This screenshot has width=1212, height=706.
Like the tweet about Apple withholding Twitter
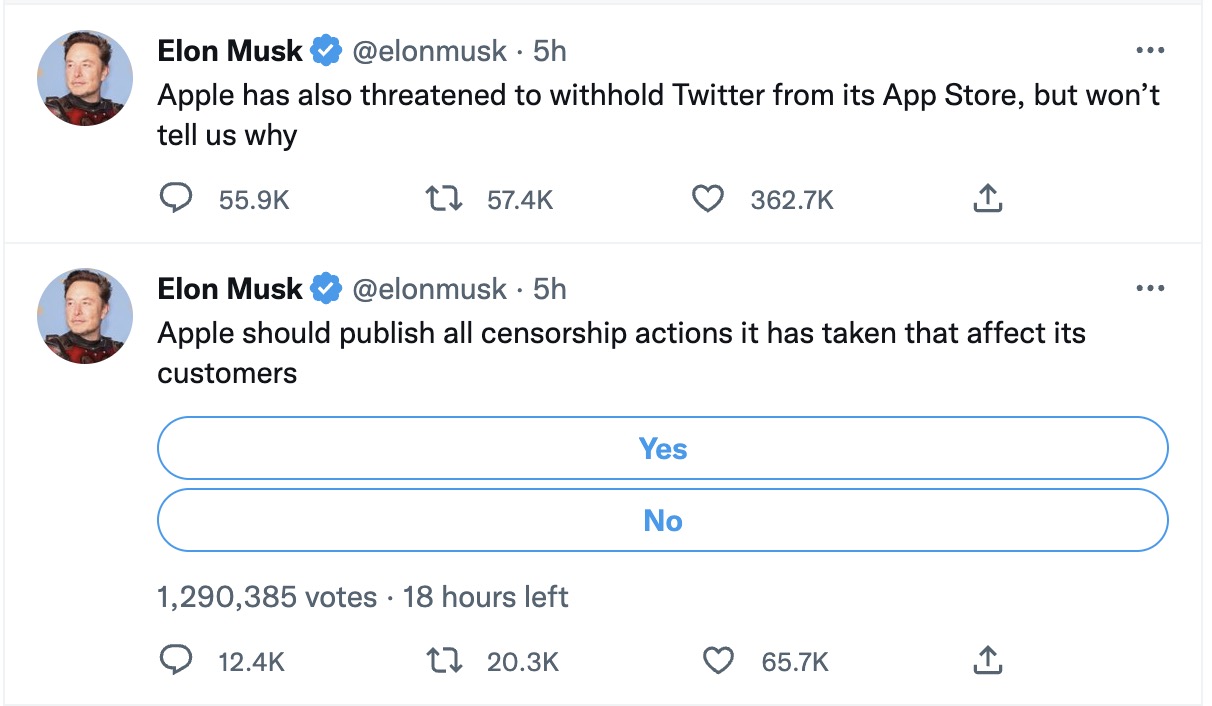pos(708,200)
